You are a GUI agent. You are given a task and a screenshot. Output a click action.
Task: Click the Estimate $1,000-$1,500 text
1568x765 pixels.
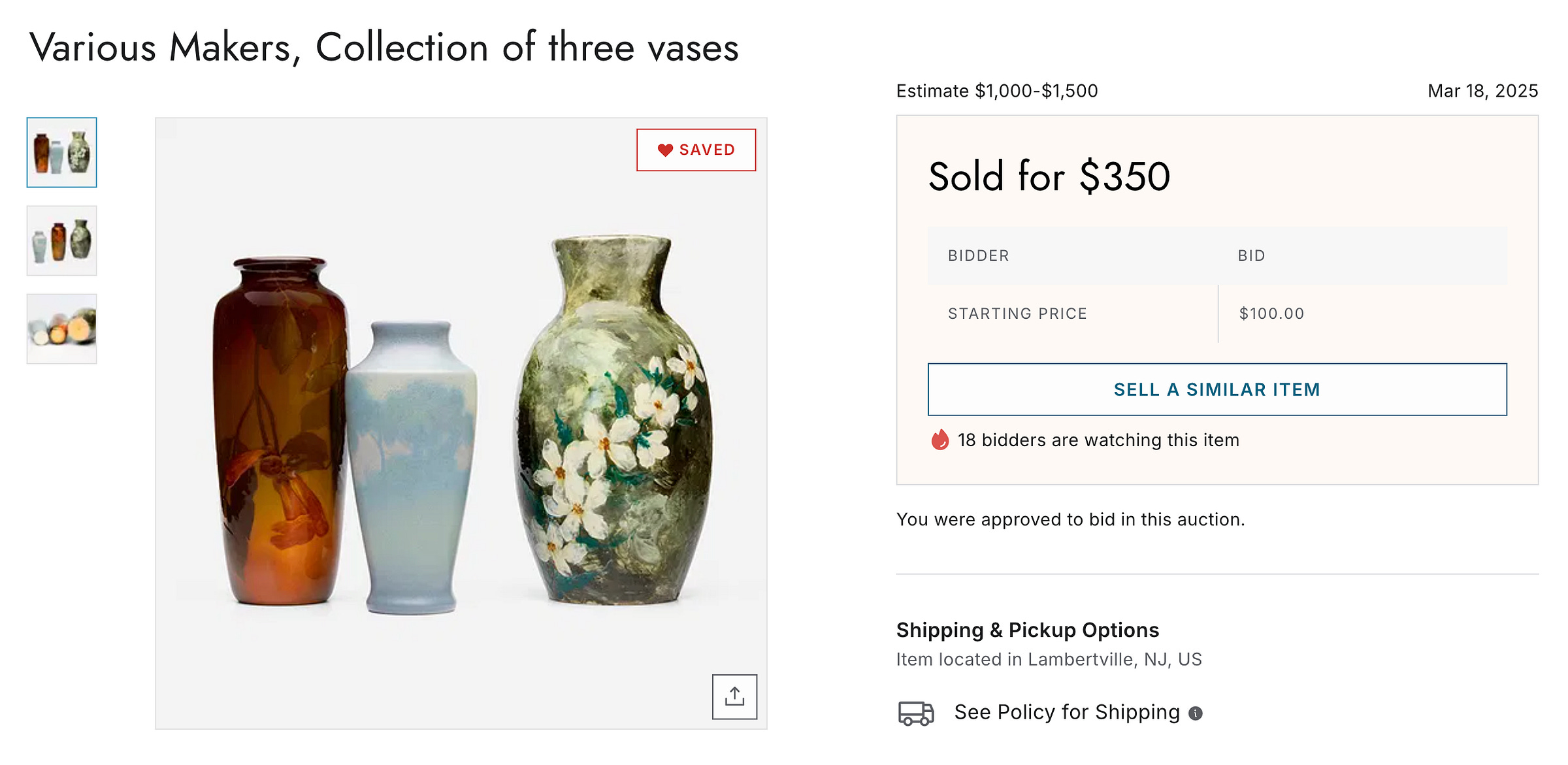tap(997, 91)
